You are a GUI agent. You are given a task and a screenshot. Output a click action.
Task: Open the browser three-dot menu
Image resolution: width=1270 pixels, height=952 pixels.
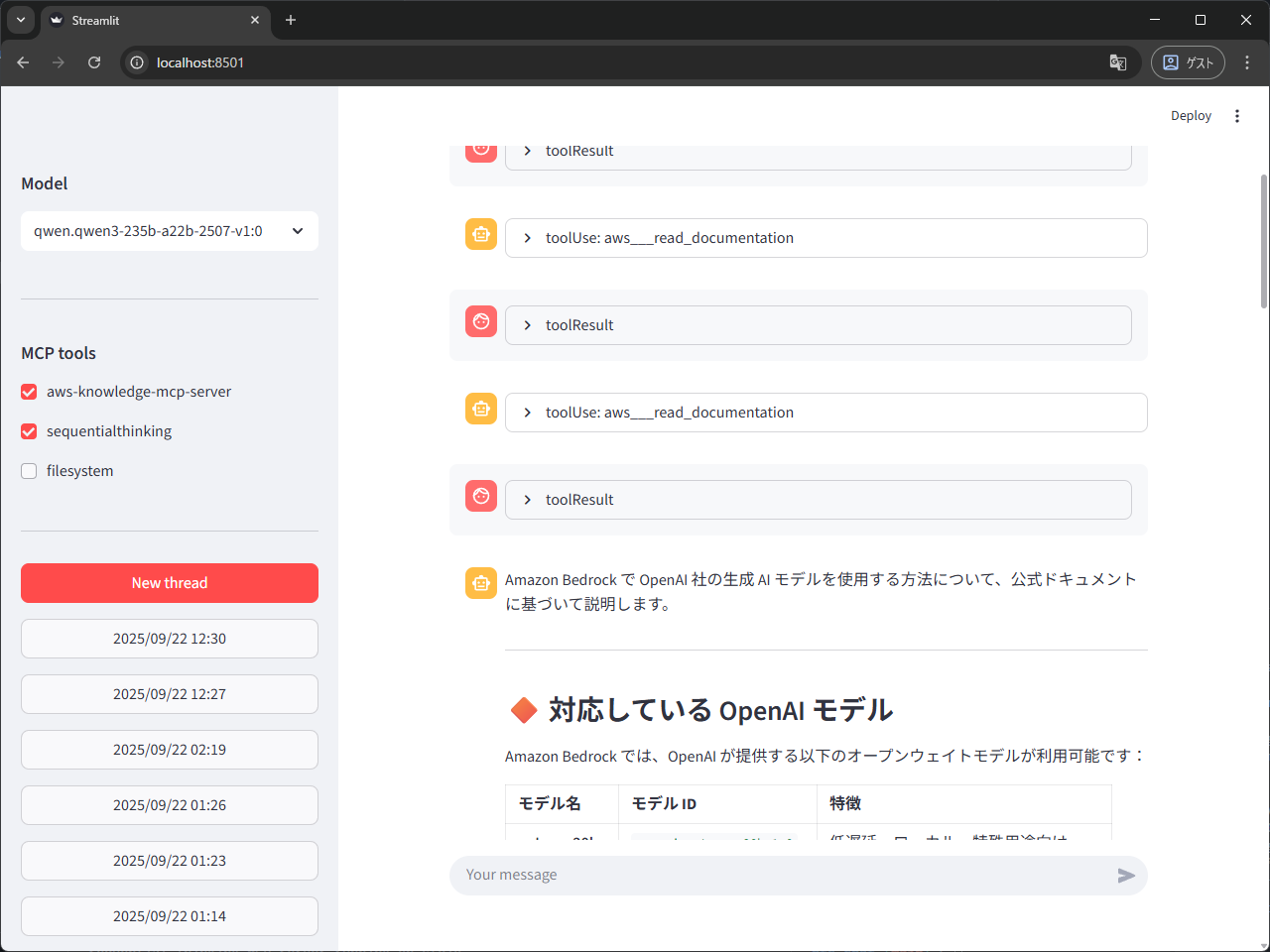pyautogui.click(x=1247, y=62)
